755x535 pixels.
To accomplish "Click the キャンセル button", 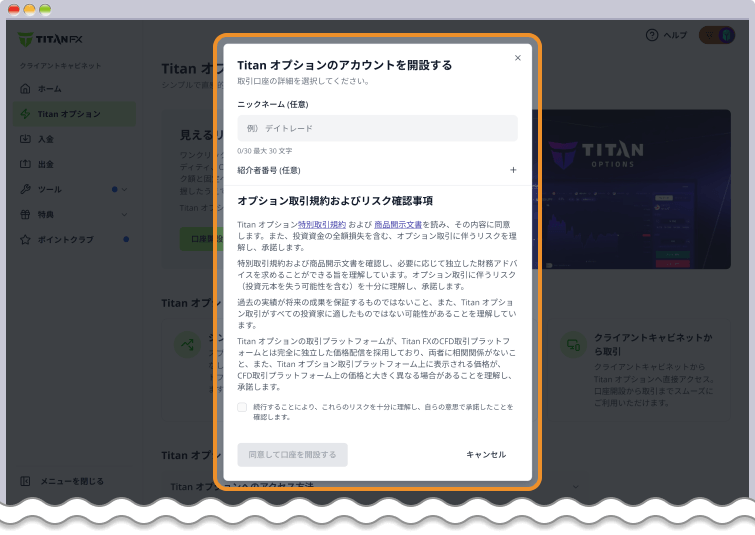I will point(486,455).
